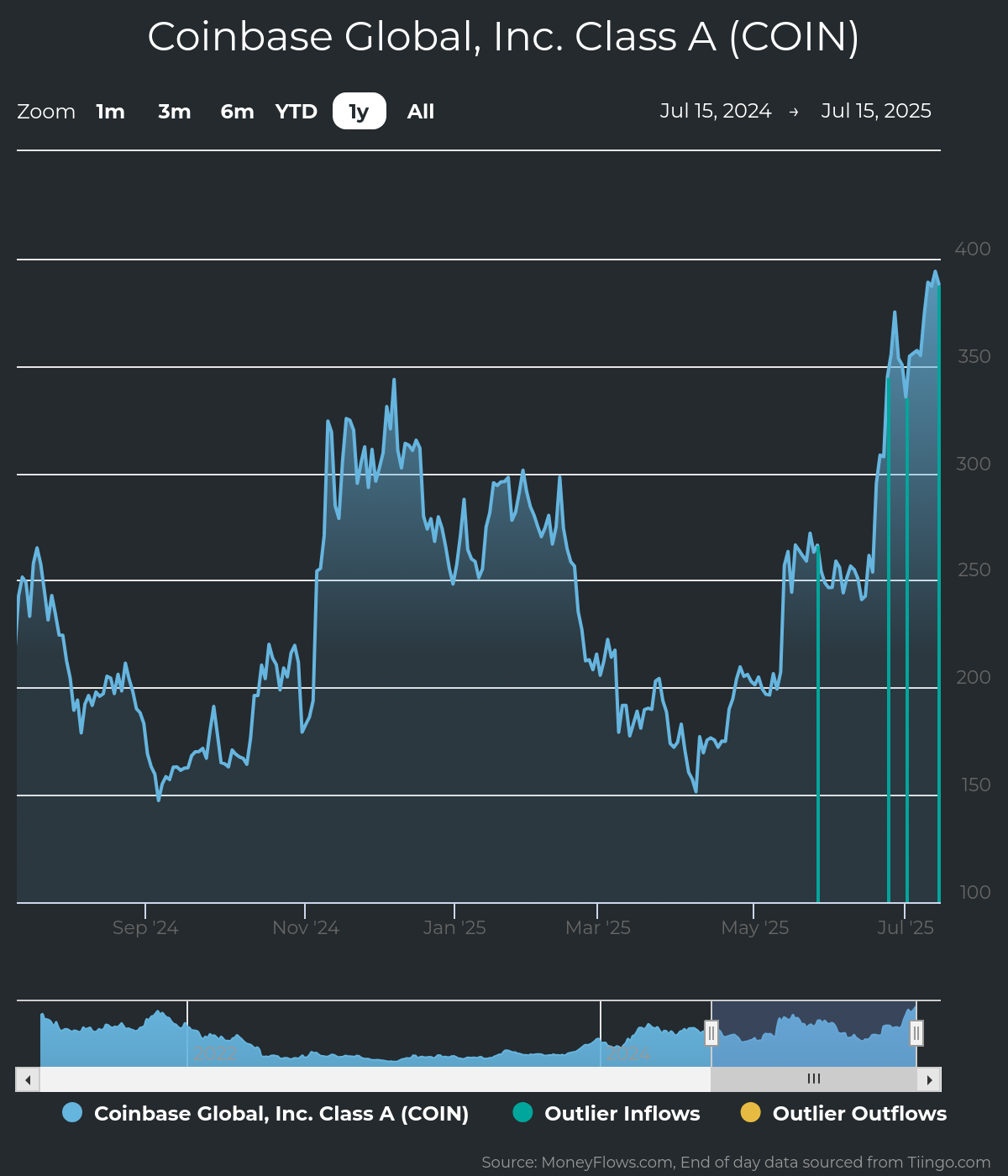Click the navigator left range handle
The image size is (1008, 1176).
coord(711,1033)
